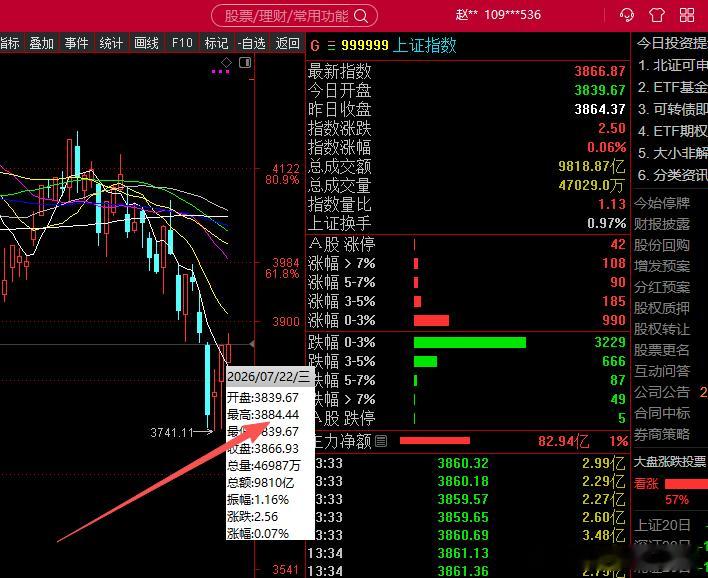Open 公司公告 list
This screenshot has height=578, width=708.
click(x=662, y=392)
